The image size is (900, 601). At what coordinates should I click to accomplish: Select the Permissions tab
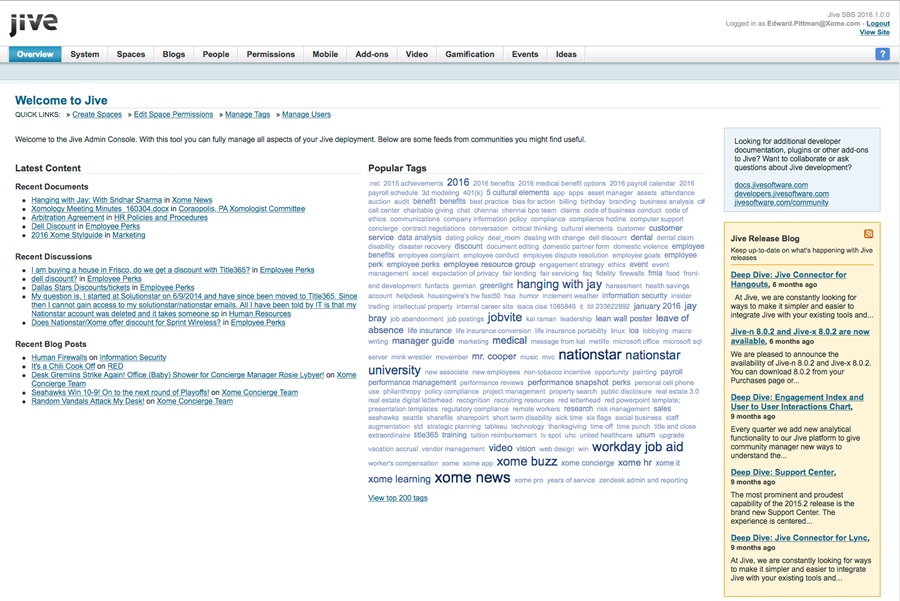[271, 54]
